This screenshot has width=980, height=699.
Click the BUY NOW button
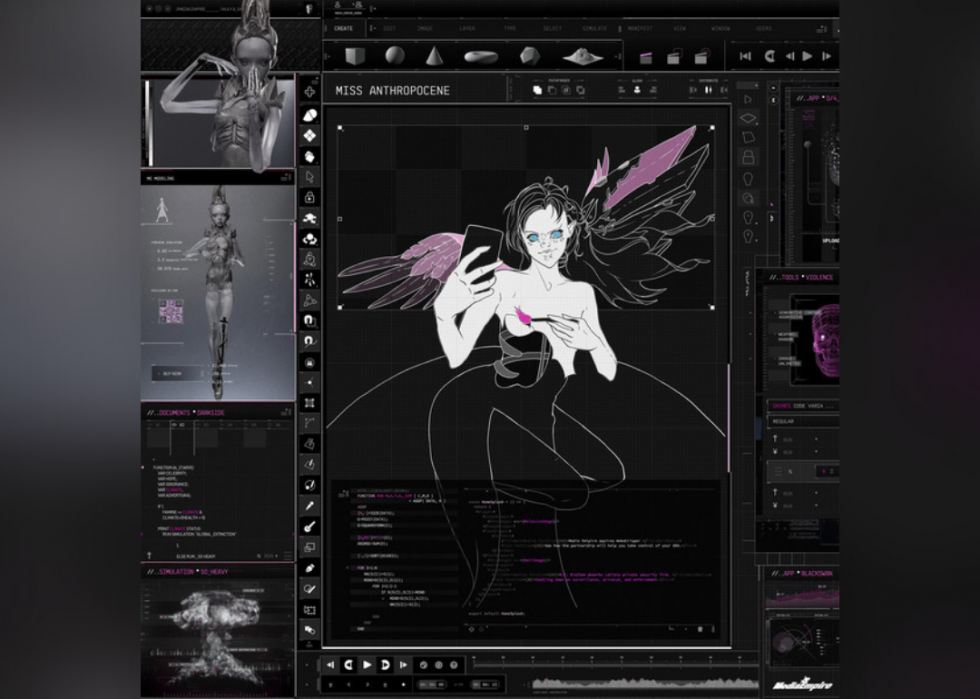pos(176,374)
